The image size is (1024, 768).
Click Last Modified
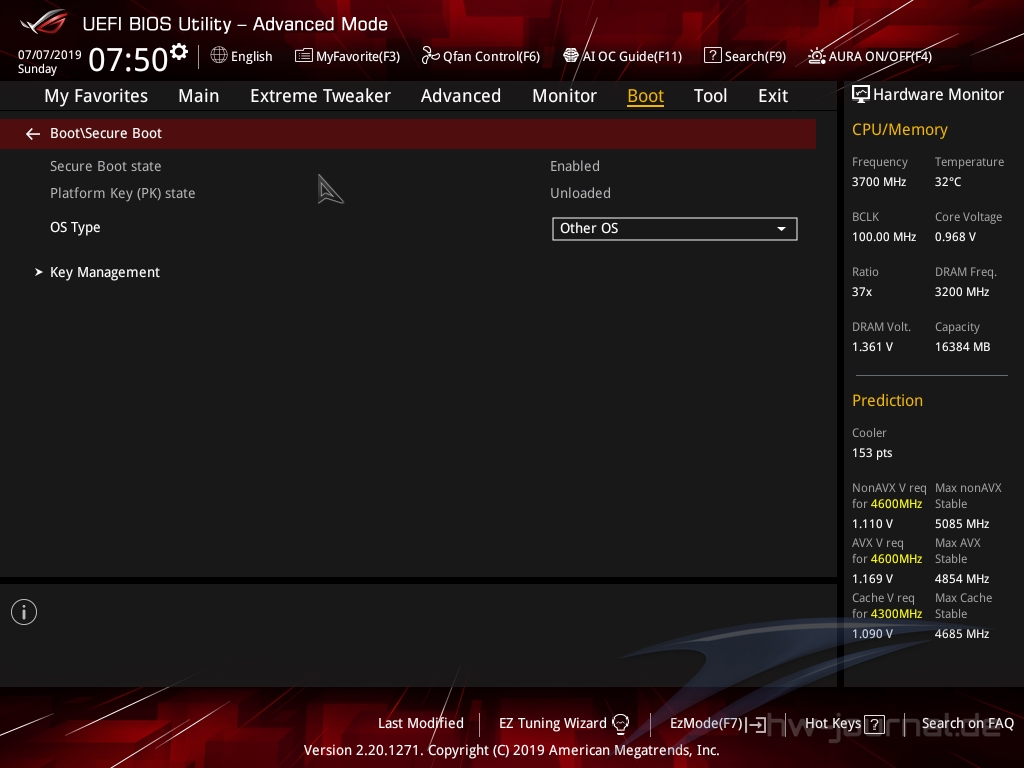421,724
